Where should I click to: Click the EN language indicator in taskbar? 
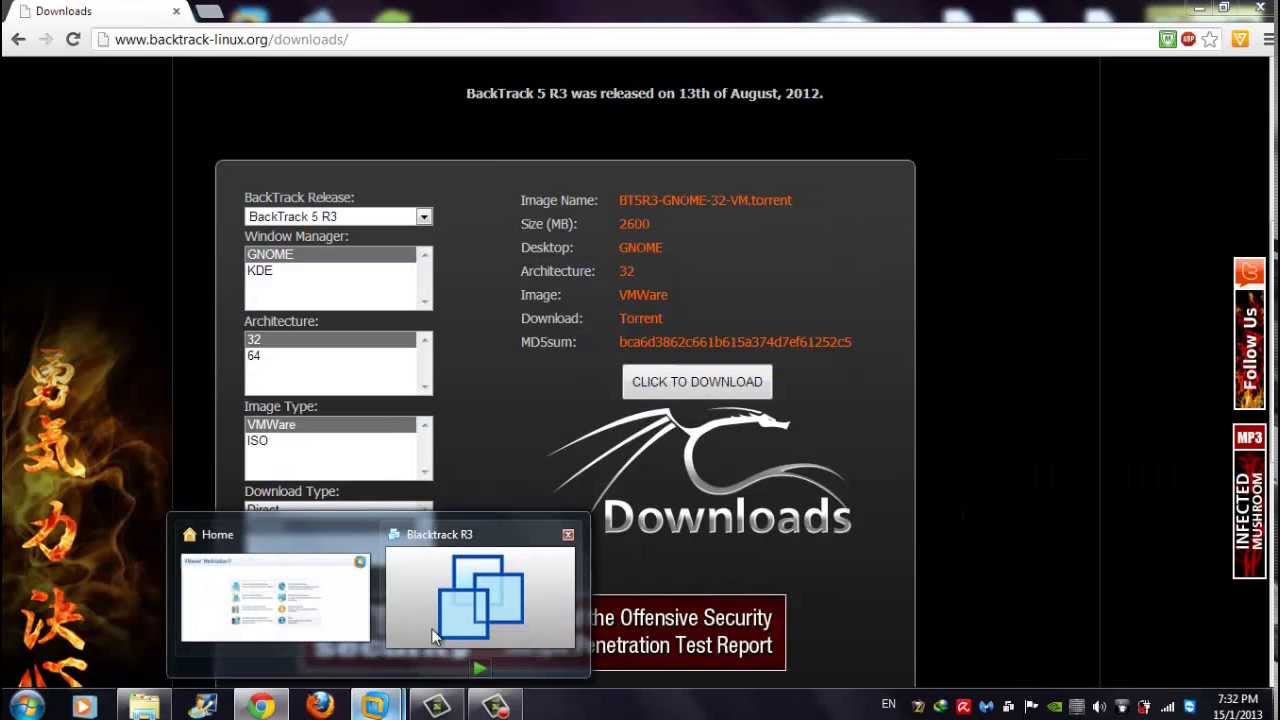pyautogui.click(x=888, y=705)
